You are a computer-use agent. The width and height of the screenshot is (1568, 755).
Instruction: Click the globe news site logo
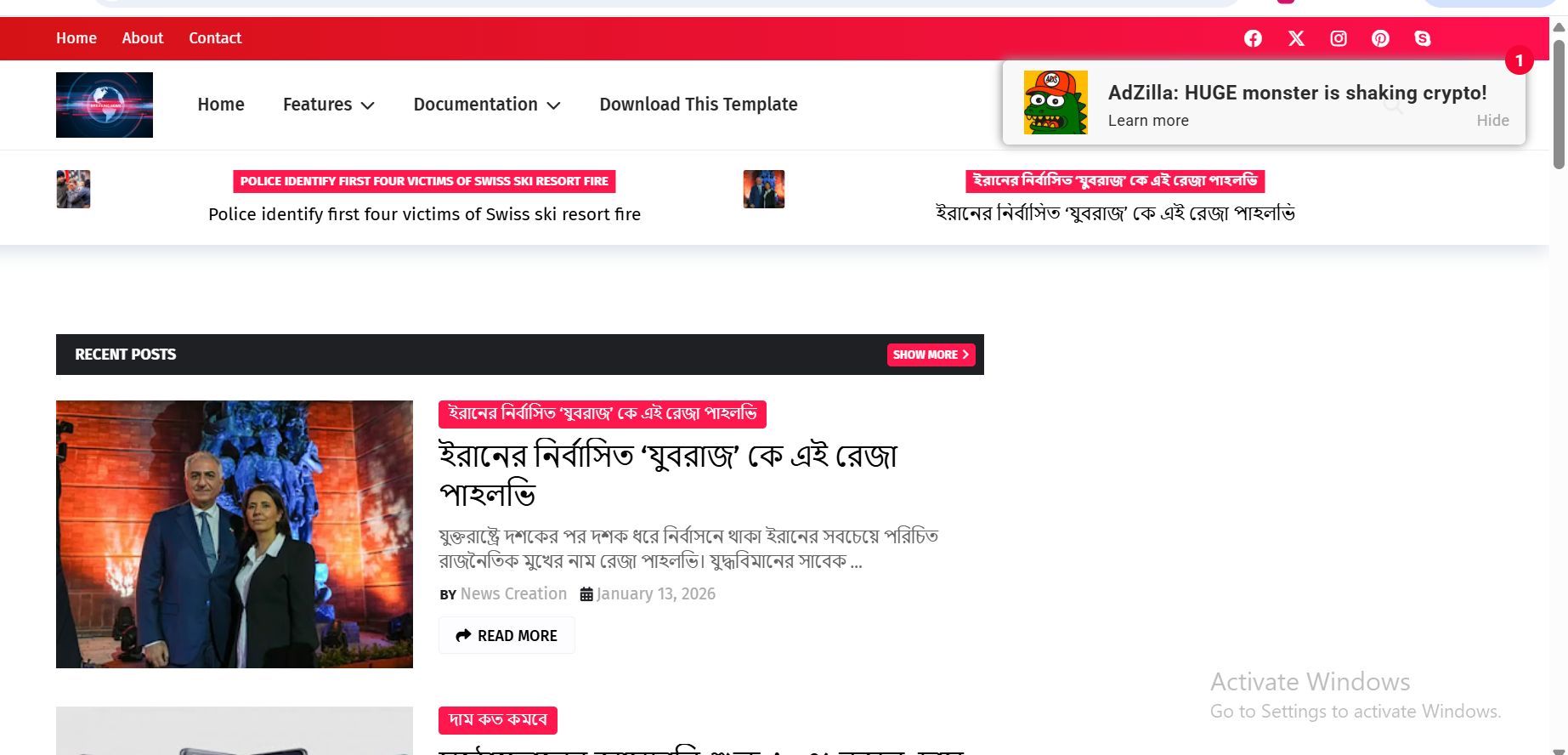[105, 105]
